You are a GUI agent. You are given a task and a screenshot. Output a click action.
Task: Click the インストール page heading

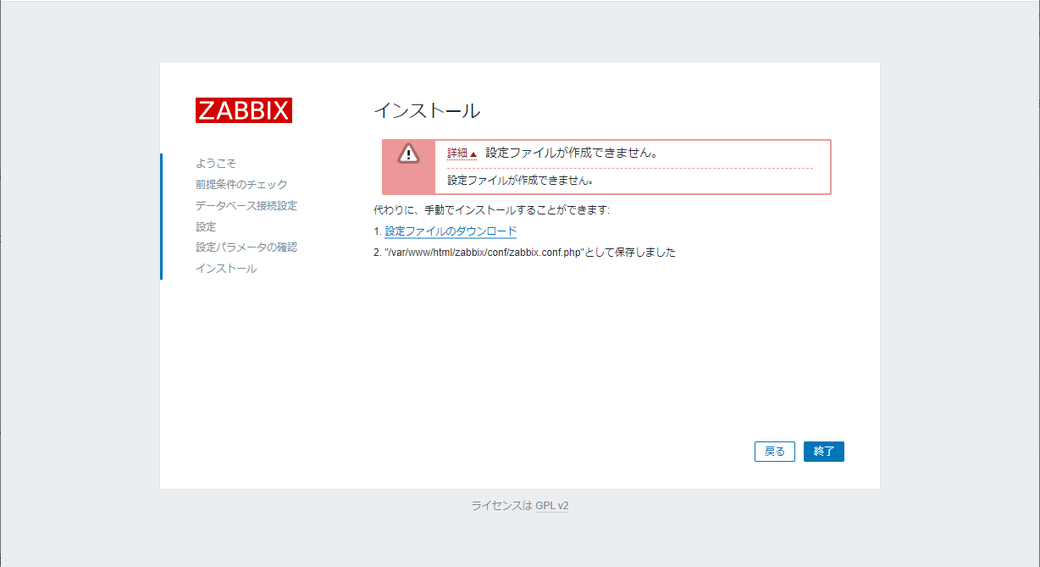[427, 111]
